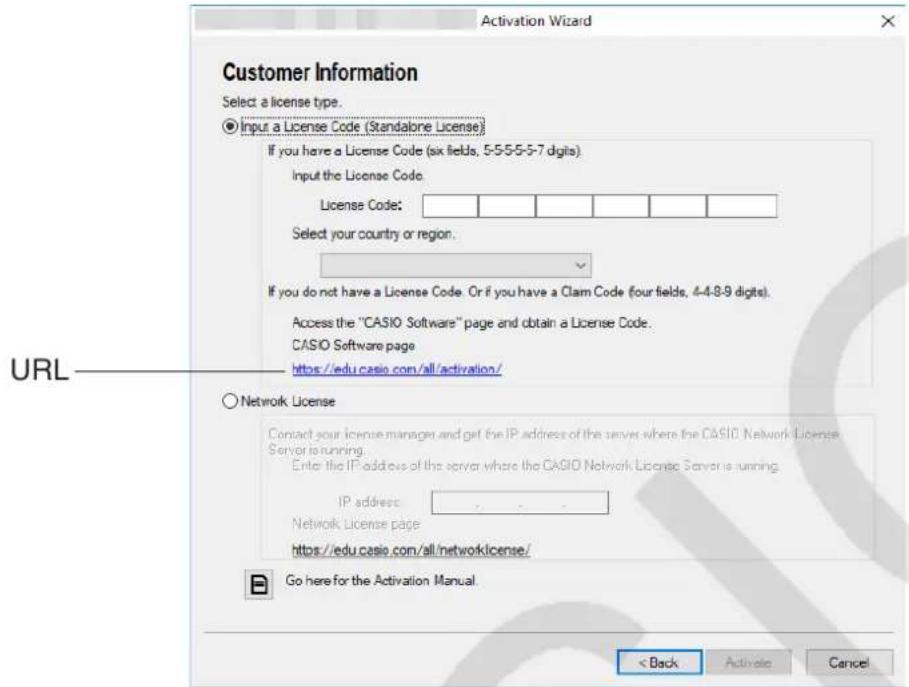Open the networklicense page link

coord(411,550)
